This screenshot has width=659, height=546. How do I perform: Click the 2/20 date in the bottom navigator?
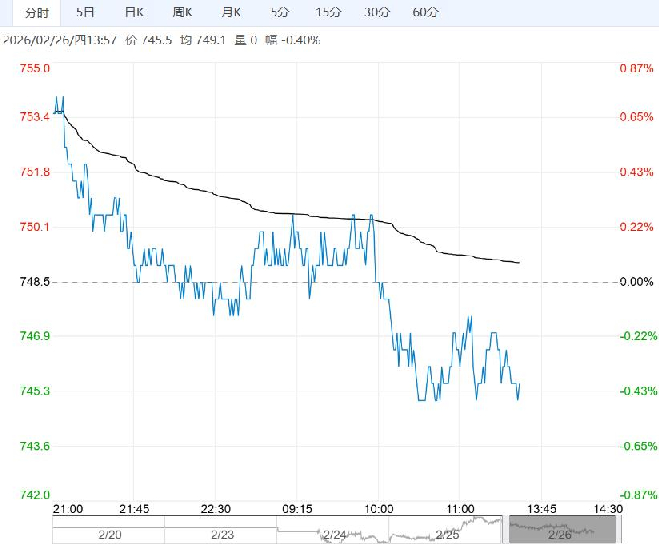[111, 535]
